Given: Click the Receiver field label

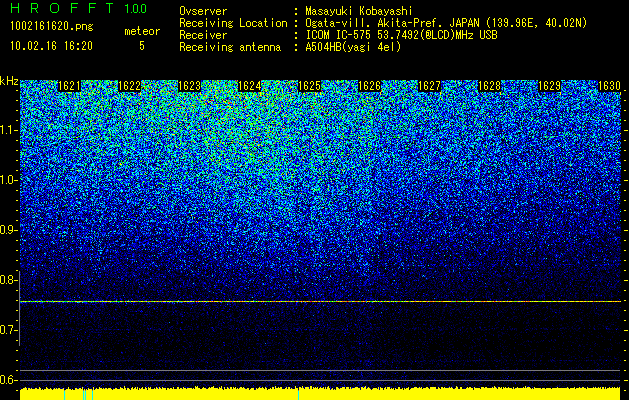Looking at the screenshot, I should point(203,35).
